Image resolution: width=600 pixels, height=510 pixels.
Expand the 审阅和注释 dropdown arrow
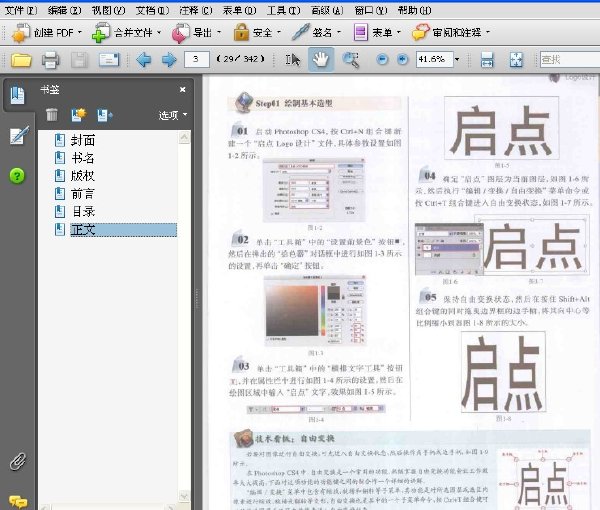tap(488, 33)
